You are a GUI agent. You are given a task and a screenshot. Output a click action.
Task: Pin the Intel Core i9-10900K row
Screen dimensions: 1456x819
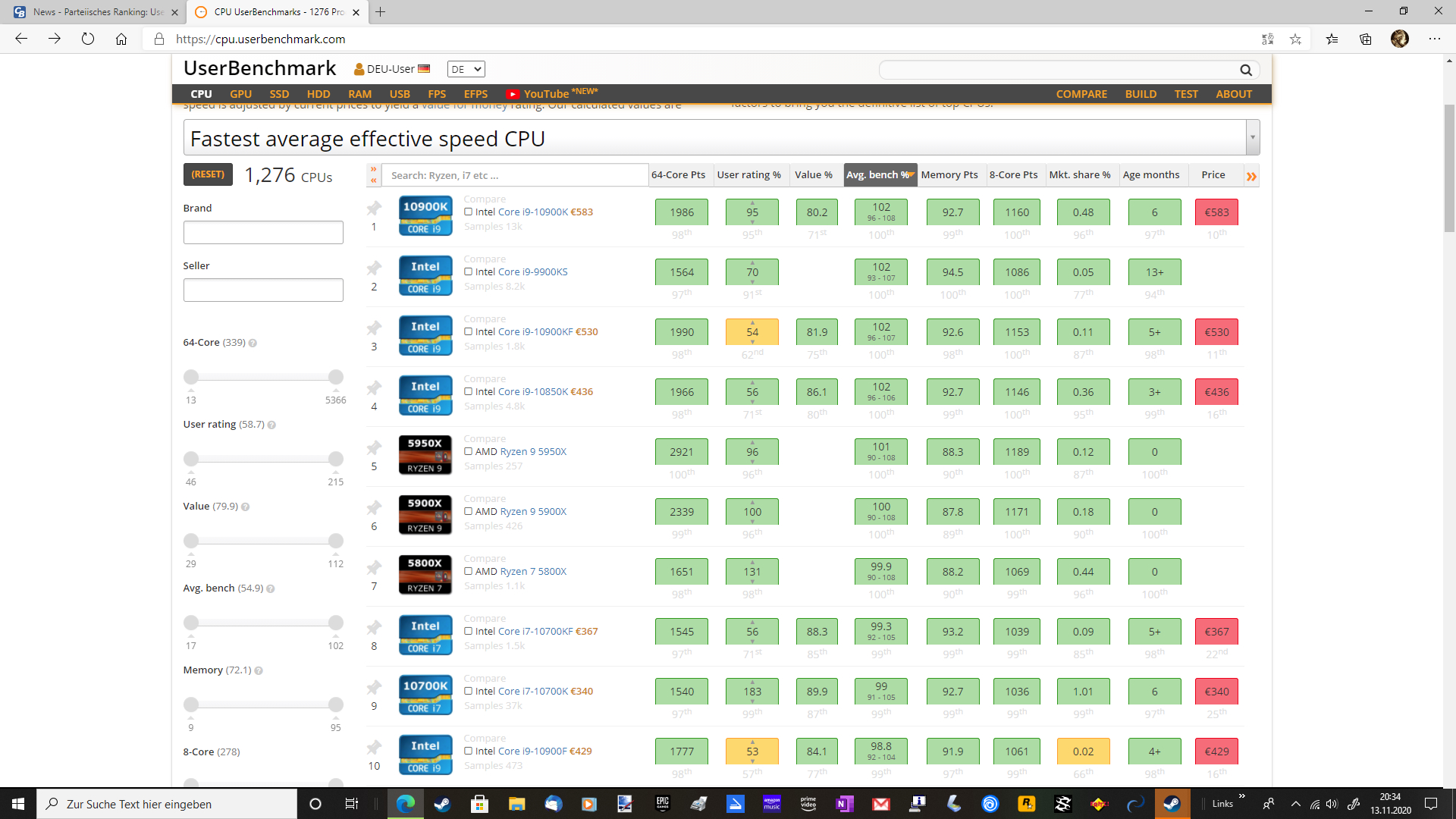pyautogui.click(x=374, y=208)
